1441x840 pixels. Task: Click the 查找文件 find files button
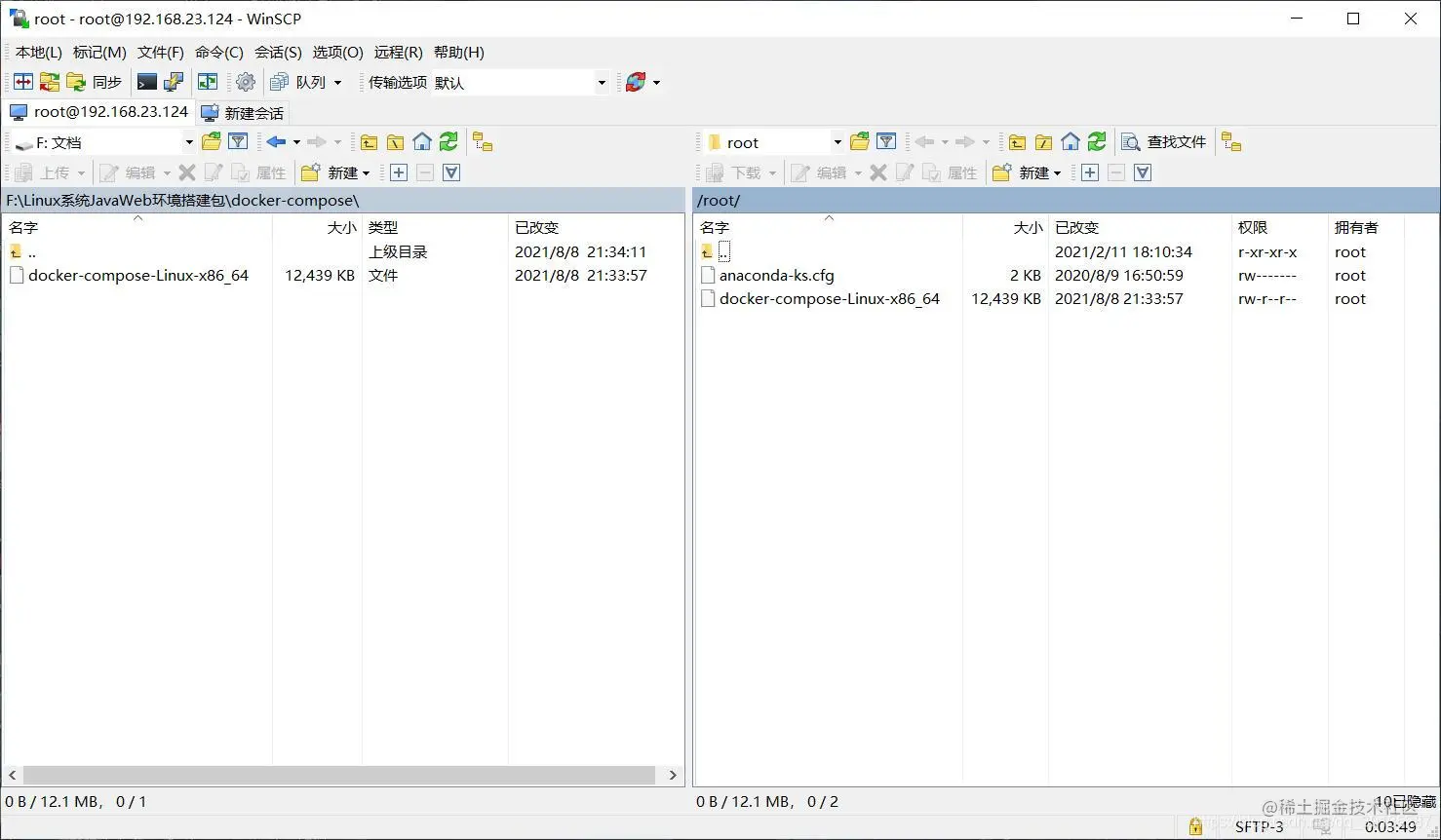(x=1164, y=142)
